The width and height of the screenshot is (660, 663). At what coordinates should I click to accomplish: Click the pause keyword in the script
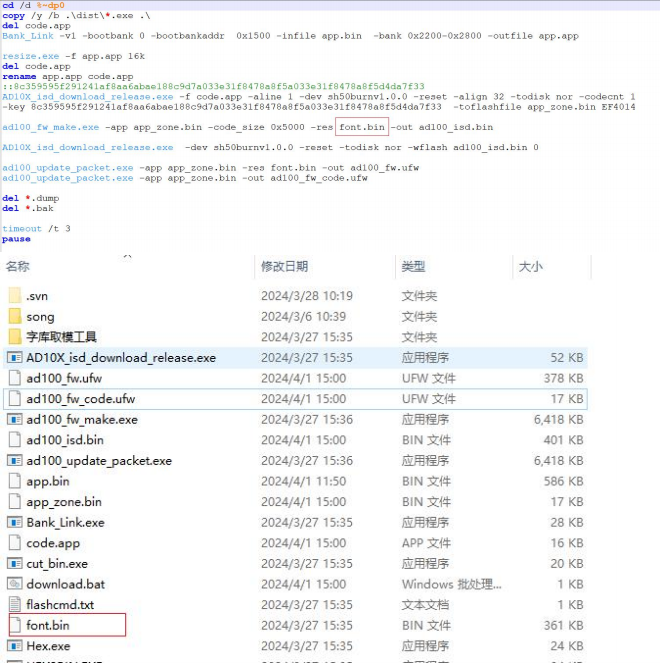pos(16,239)
